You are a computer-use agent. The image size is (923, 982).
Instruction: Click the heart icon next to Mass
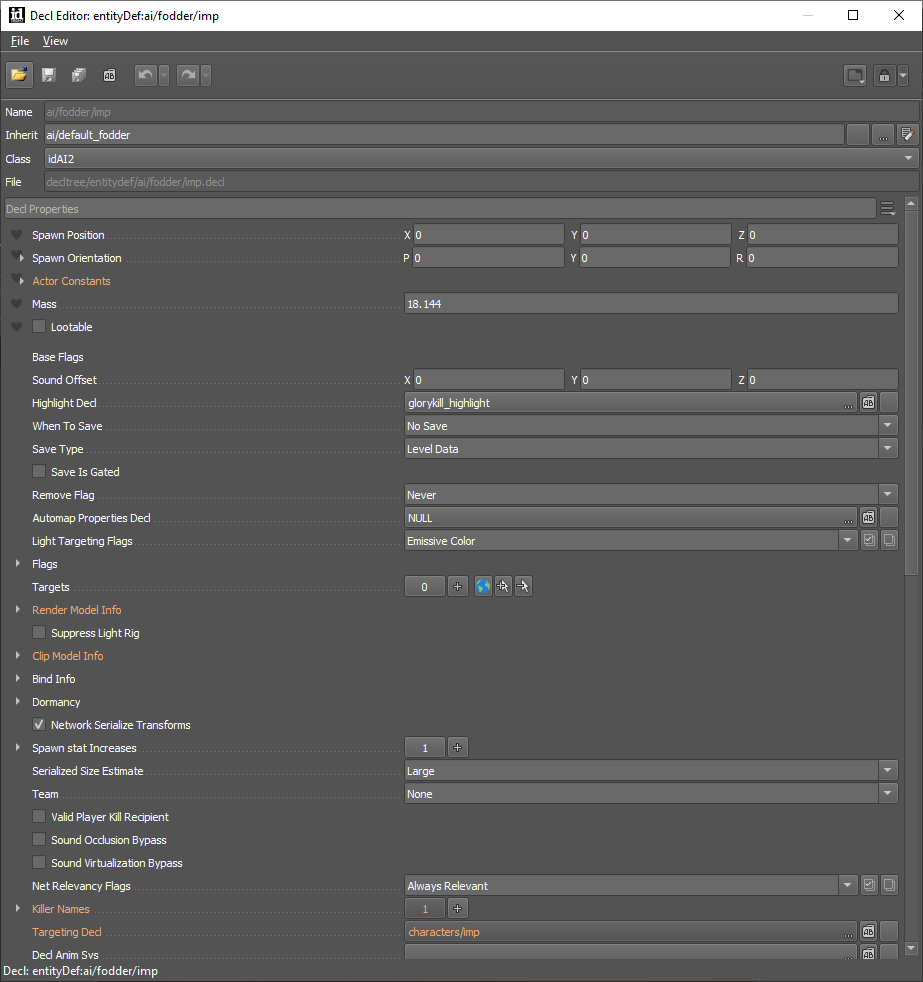pyautogui.click(x=17, y=304)
